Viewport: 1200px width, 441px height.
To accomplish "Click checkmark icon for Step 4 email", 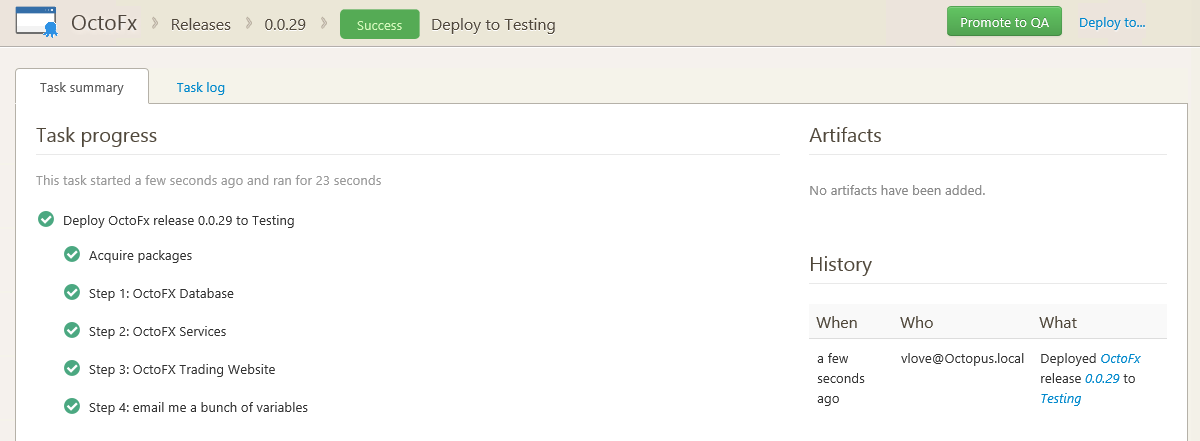I will pos(71,407).
